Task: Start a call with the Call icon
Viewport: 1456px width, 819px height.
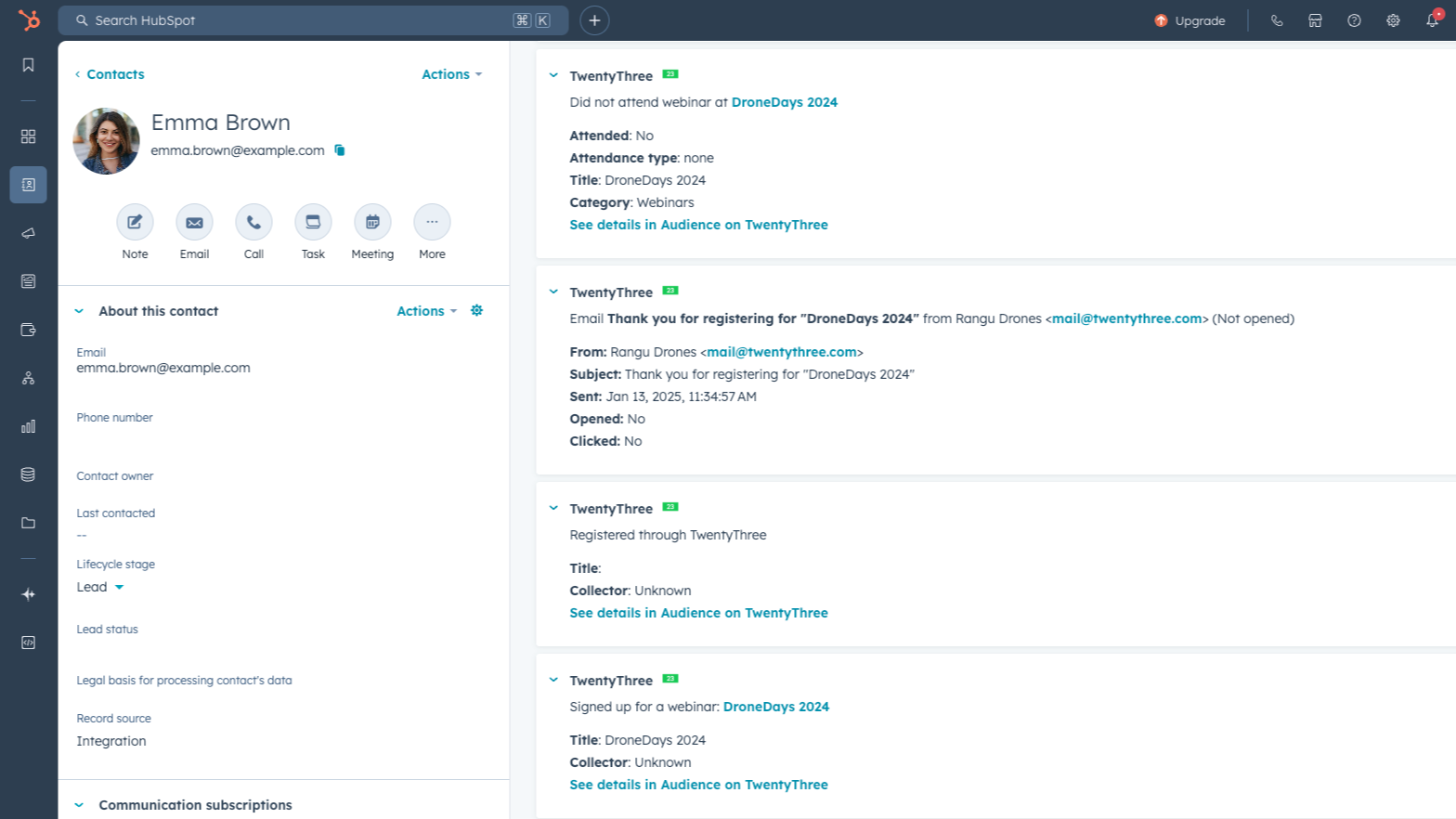Action: (x=253, y=222)
